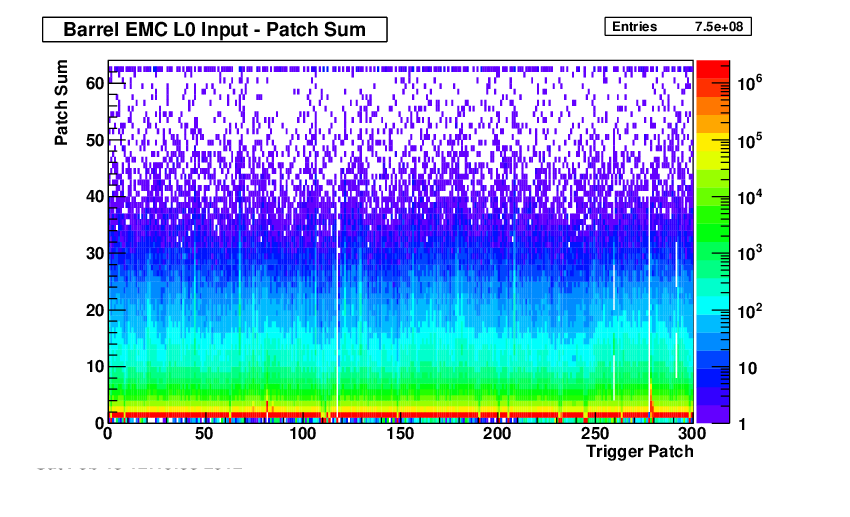
Task: Click x-axis label 250
Action: [595, 434]
